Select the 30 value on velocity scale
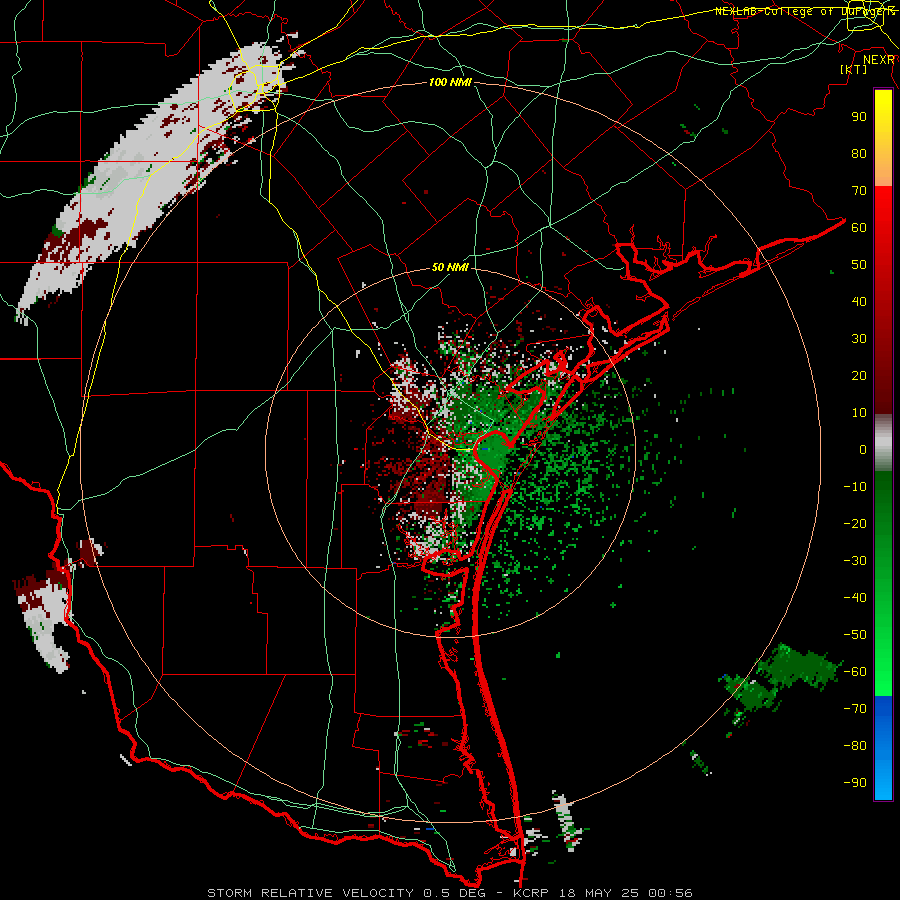Viewport: 900px width, 900px height. 859,339
